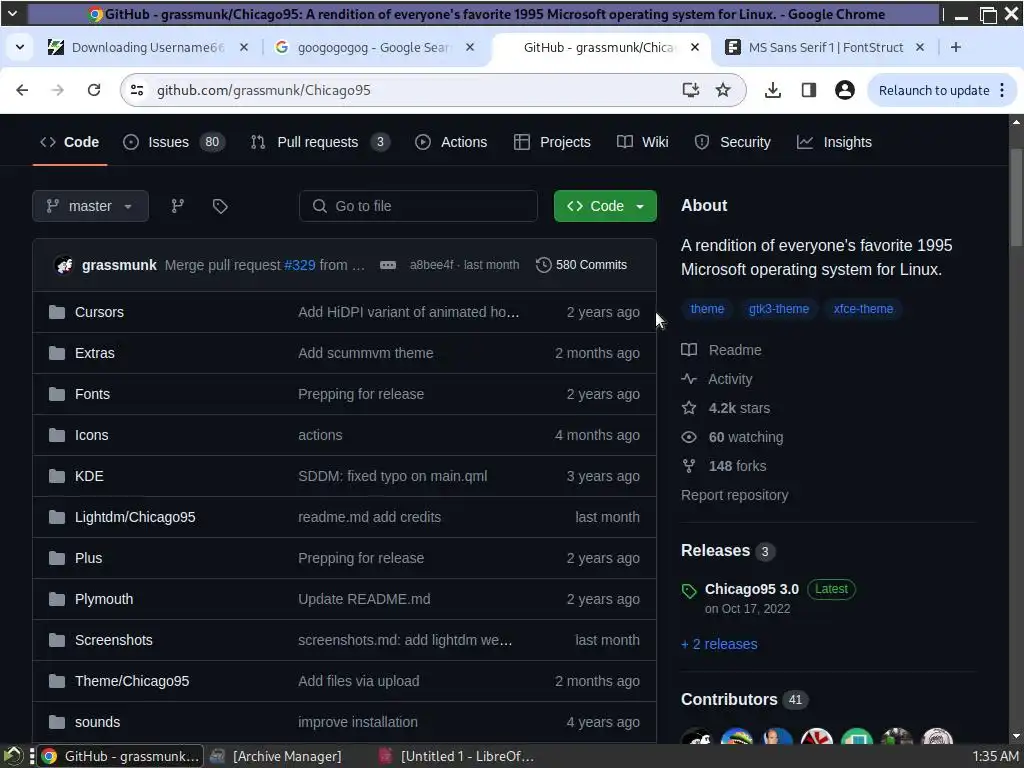Close the googogogog Google Search tab
The width and height of the screenshot is (1024, 768).
470,47
